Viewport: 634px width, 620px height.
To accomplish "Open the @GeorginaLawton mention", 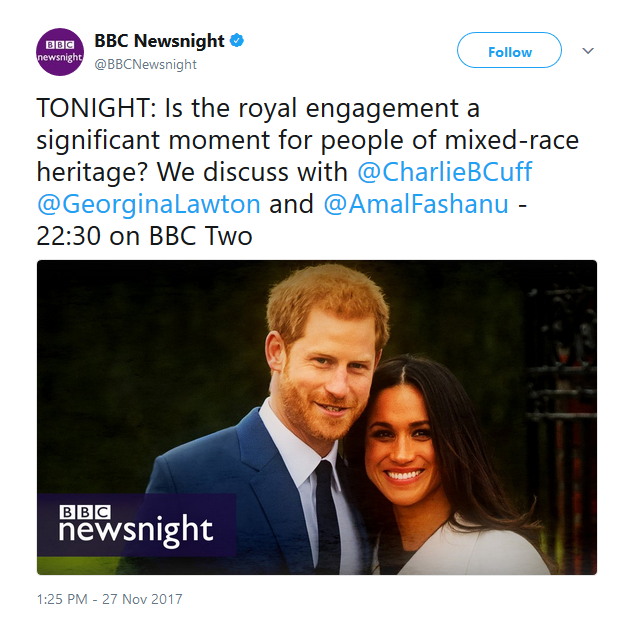I will click(x=149, y=204).
